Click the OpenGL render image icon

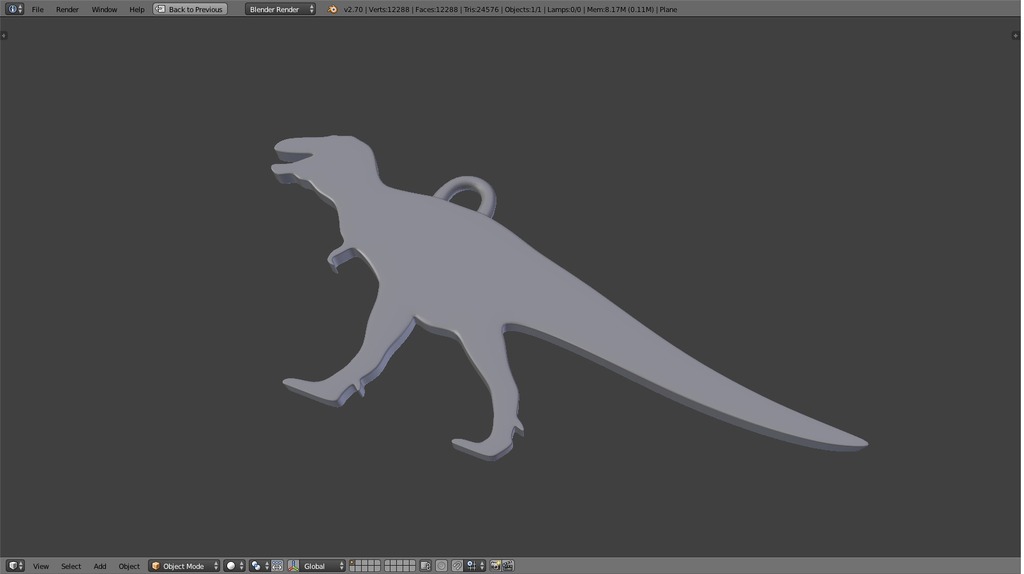[495, 566]
